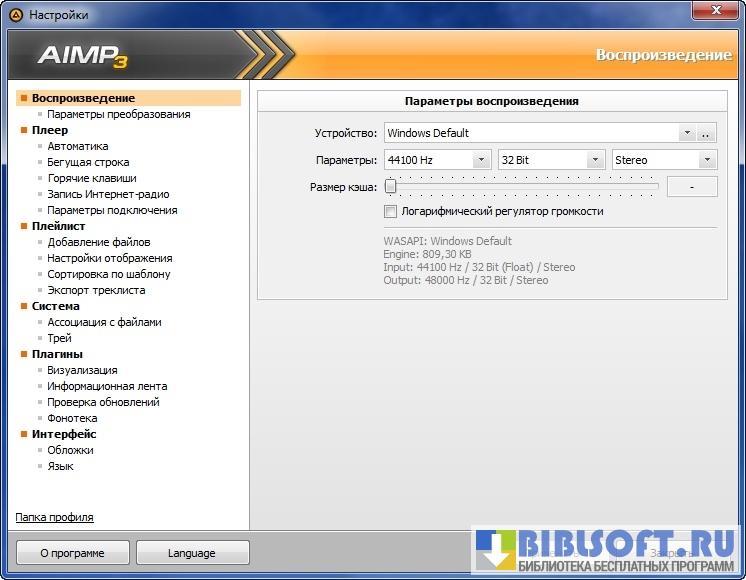Expand the Windows Default device dropdown
This screenshot has height=580, width=746.
click(x=686, y=133)
